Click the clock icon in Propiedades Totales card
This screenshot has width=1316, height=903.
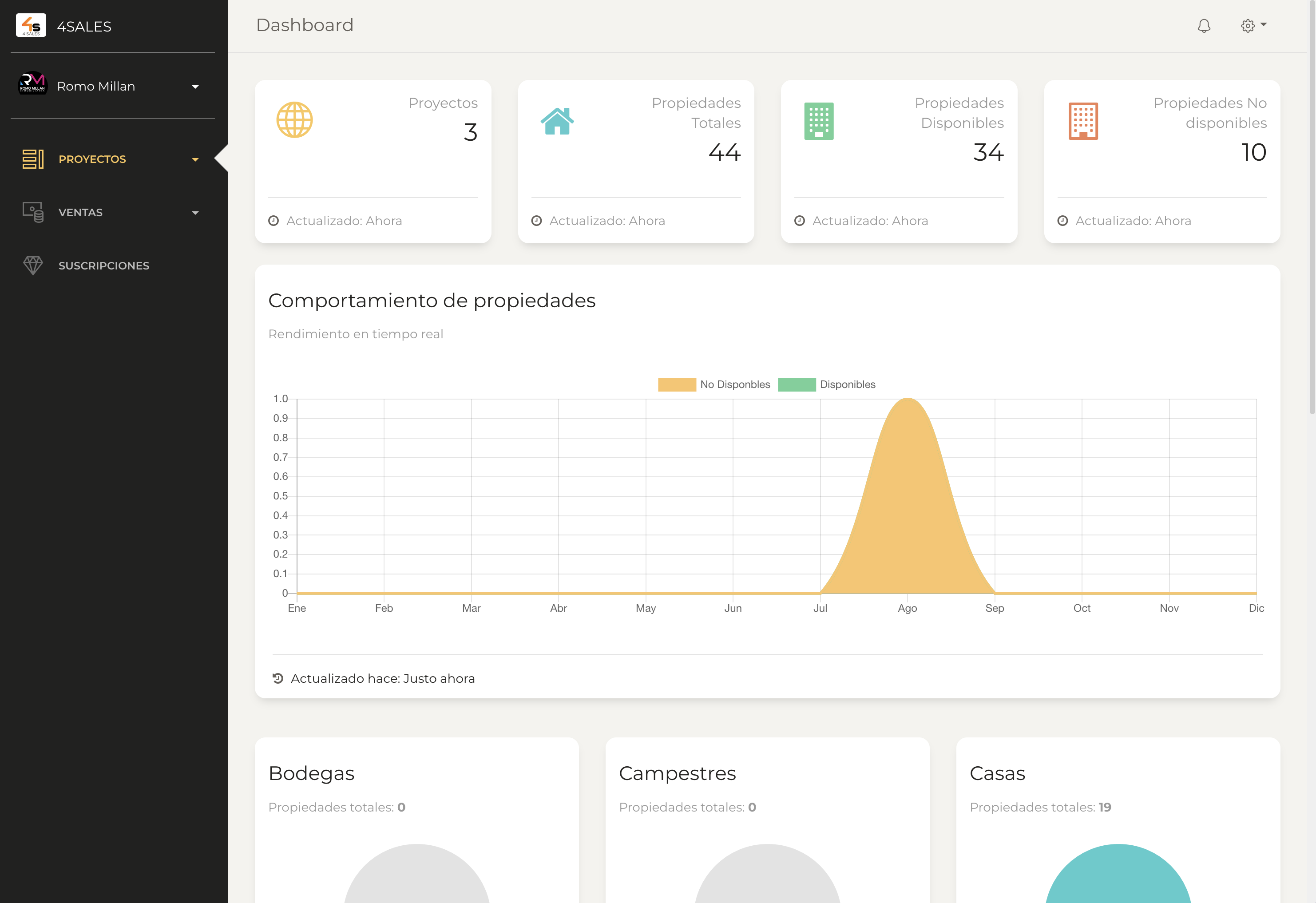[x=537, y=221]
